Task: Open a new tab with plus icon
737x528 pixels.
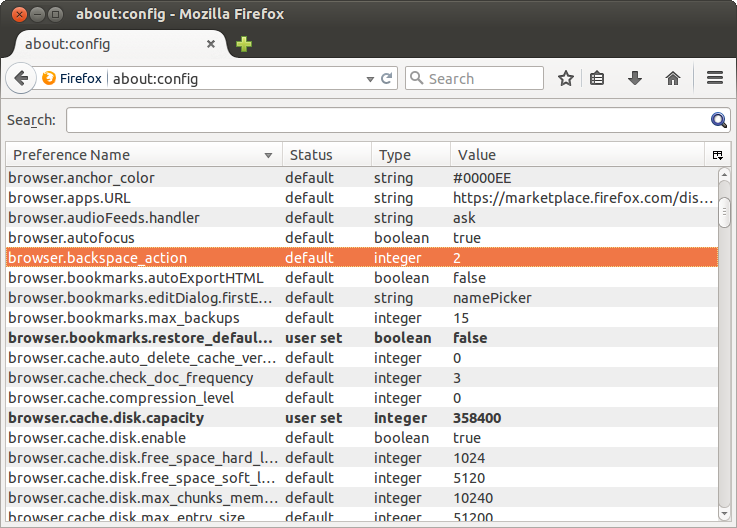Action: [x=243, y=44]
